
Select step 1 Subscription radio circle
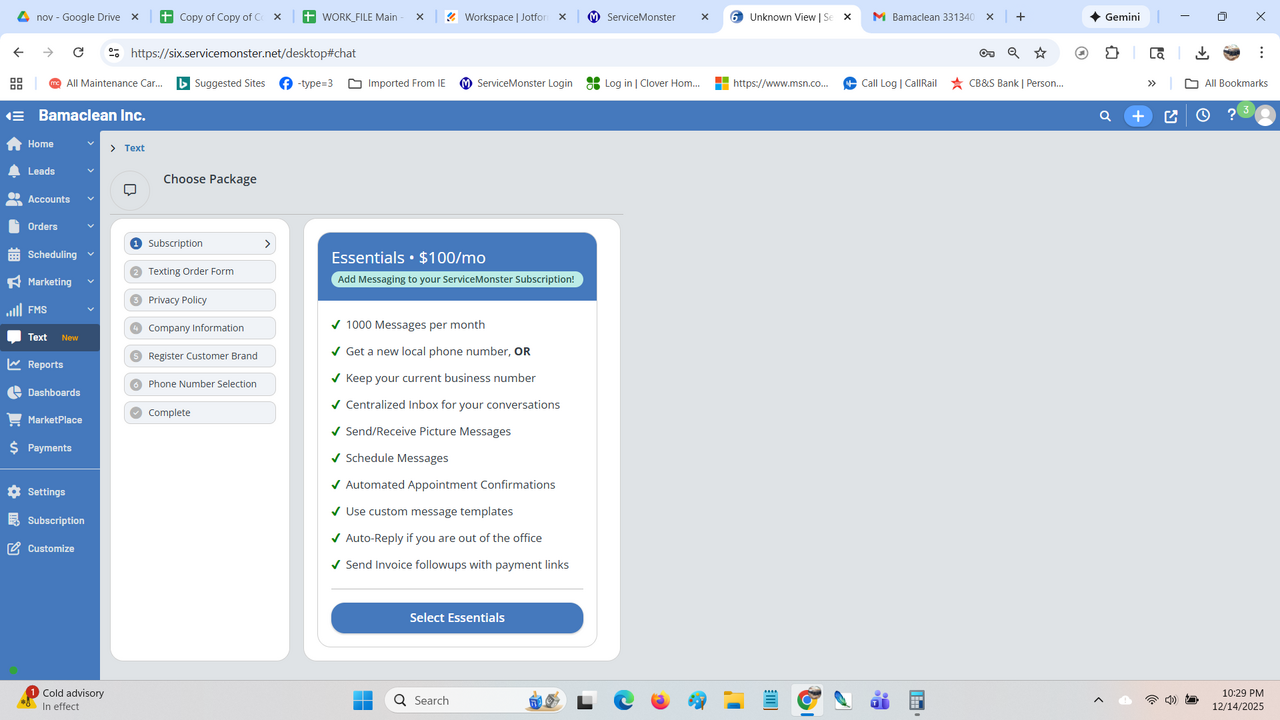pos(136,243)
